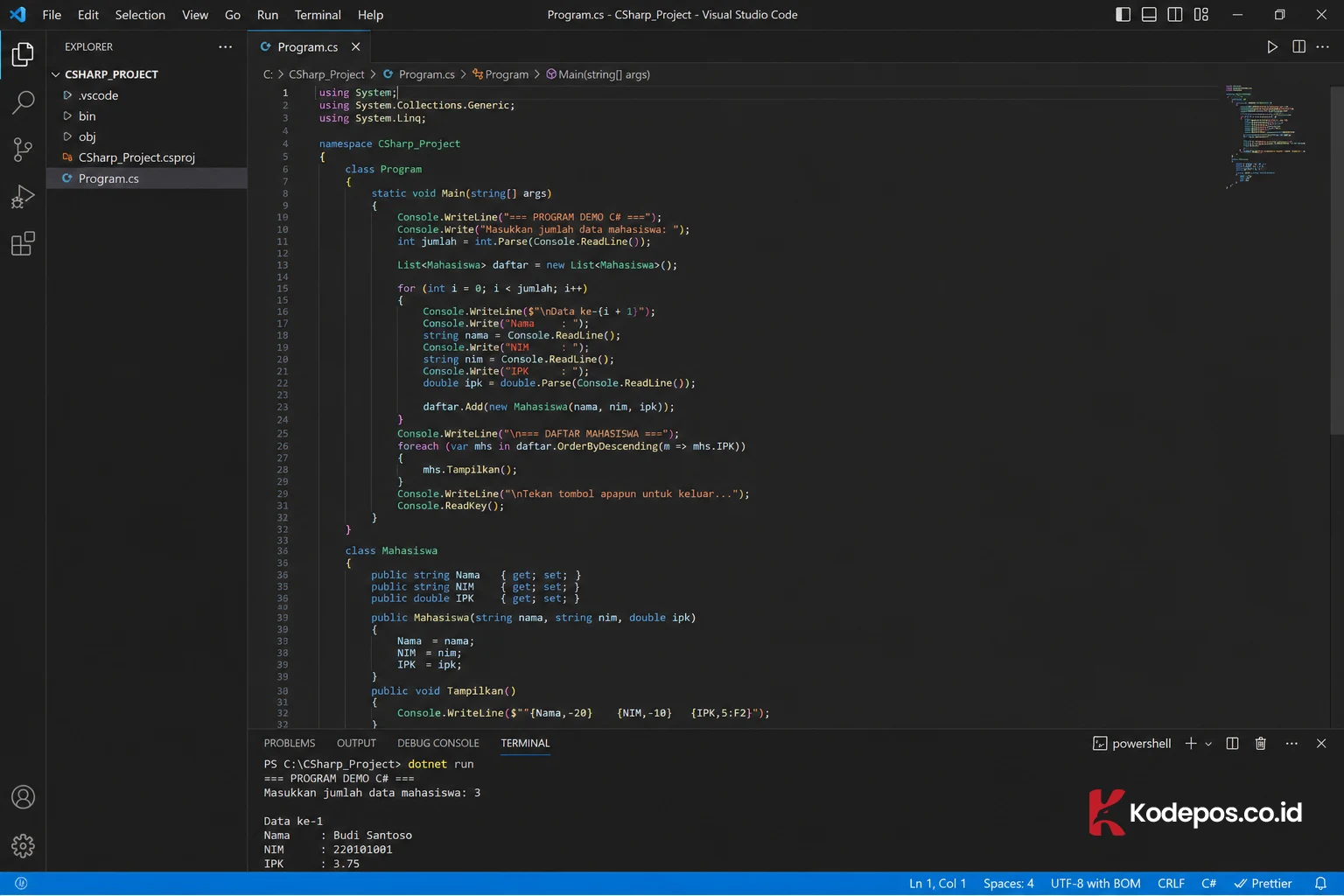
Task: Click the VS Code logo icon
Action: (17, 15)
